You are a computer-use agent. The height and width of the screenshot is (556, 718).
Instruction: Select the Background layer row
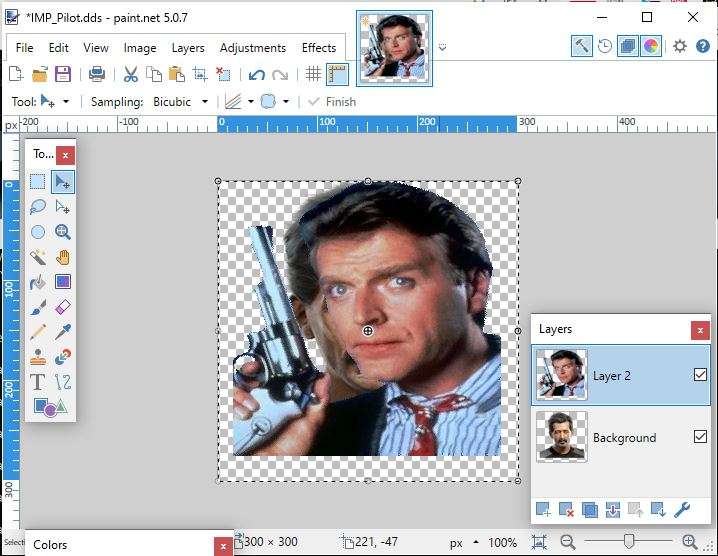point(620,437)
